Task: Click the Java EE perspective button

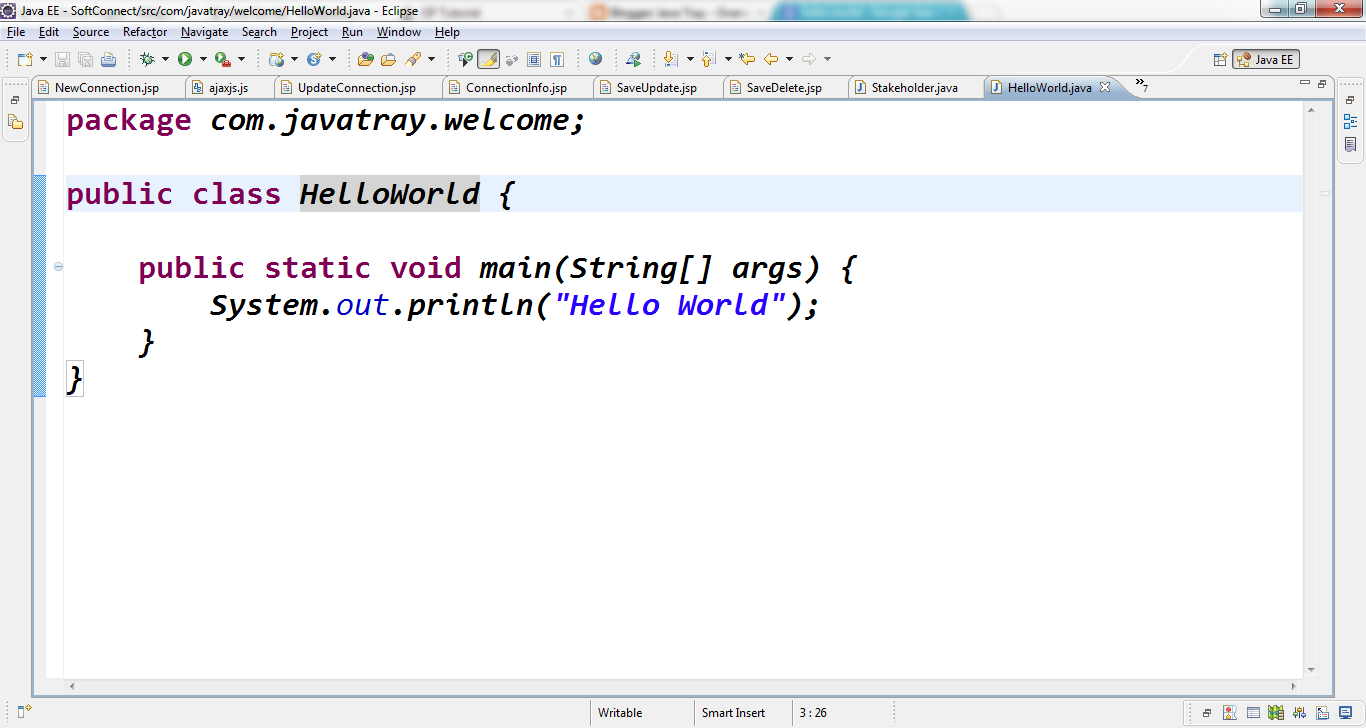Action: click(1266, 59)
